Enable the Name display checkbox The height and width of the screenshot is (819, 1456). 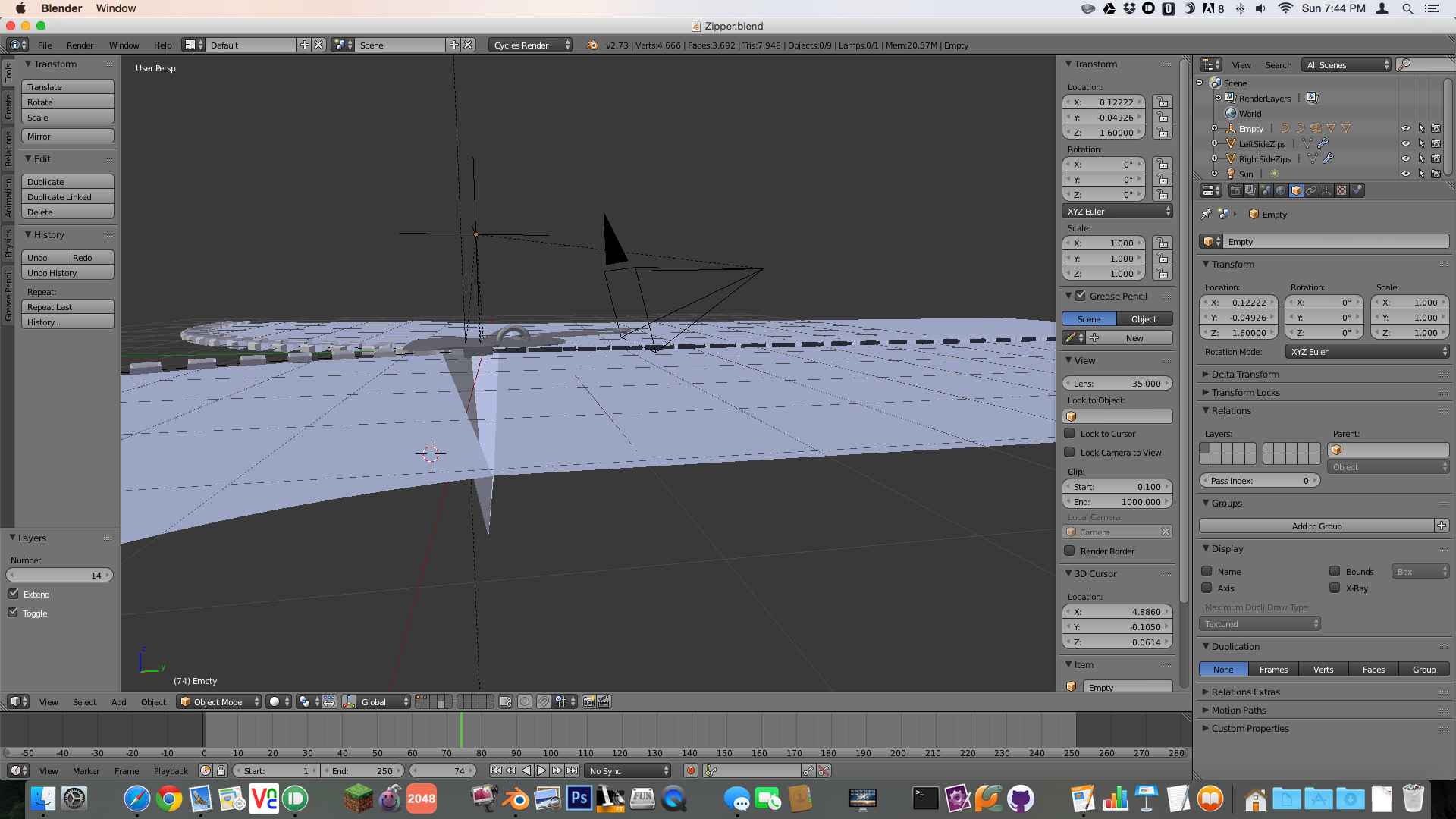(x=1207, y=572)
